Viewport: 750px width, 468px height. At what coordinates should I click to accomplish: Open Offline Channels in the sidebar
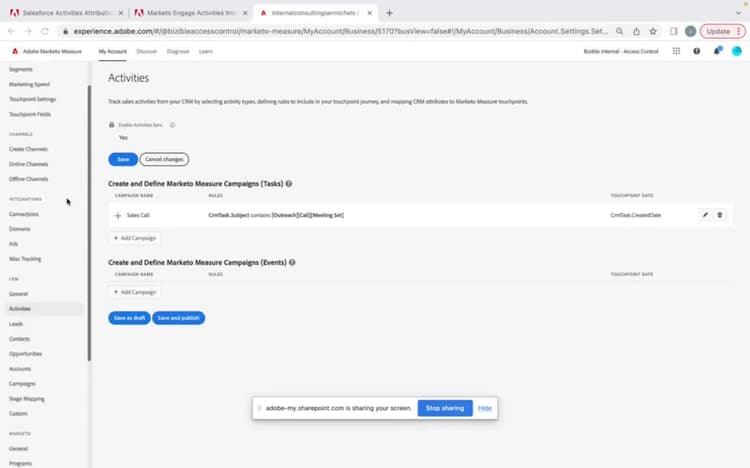(28, 179)
